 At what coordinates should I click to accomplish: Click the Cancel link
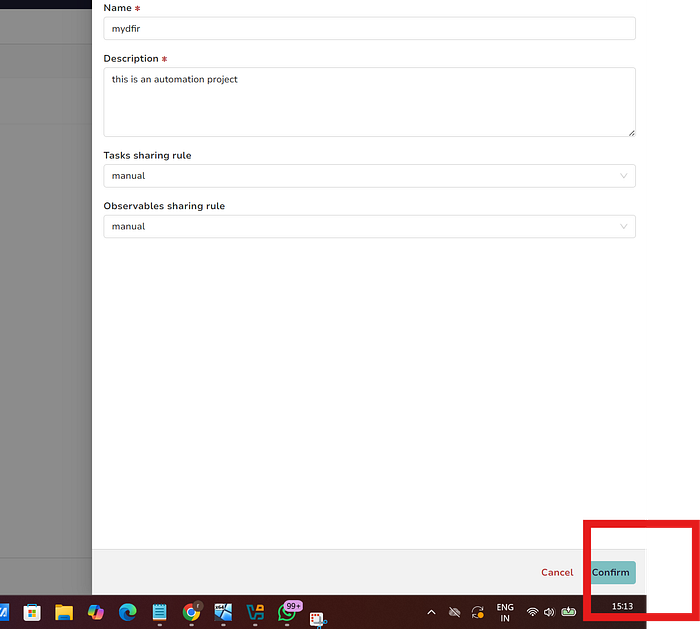(557, 572)
